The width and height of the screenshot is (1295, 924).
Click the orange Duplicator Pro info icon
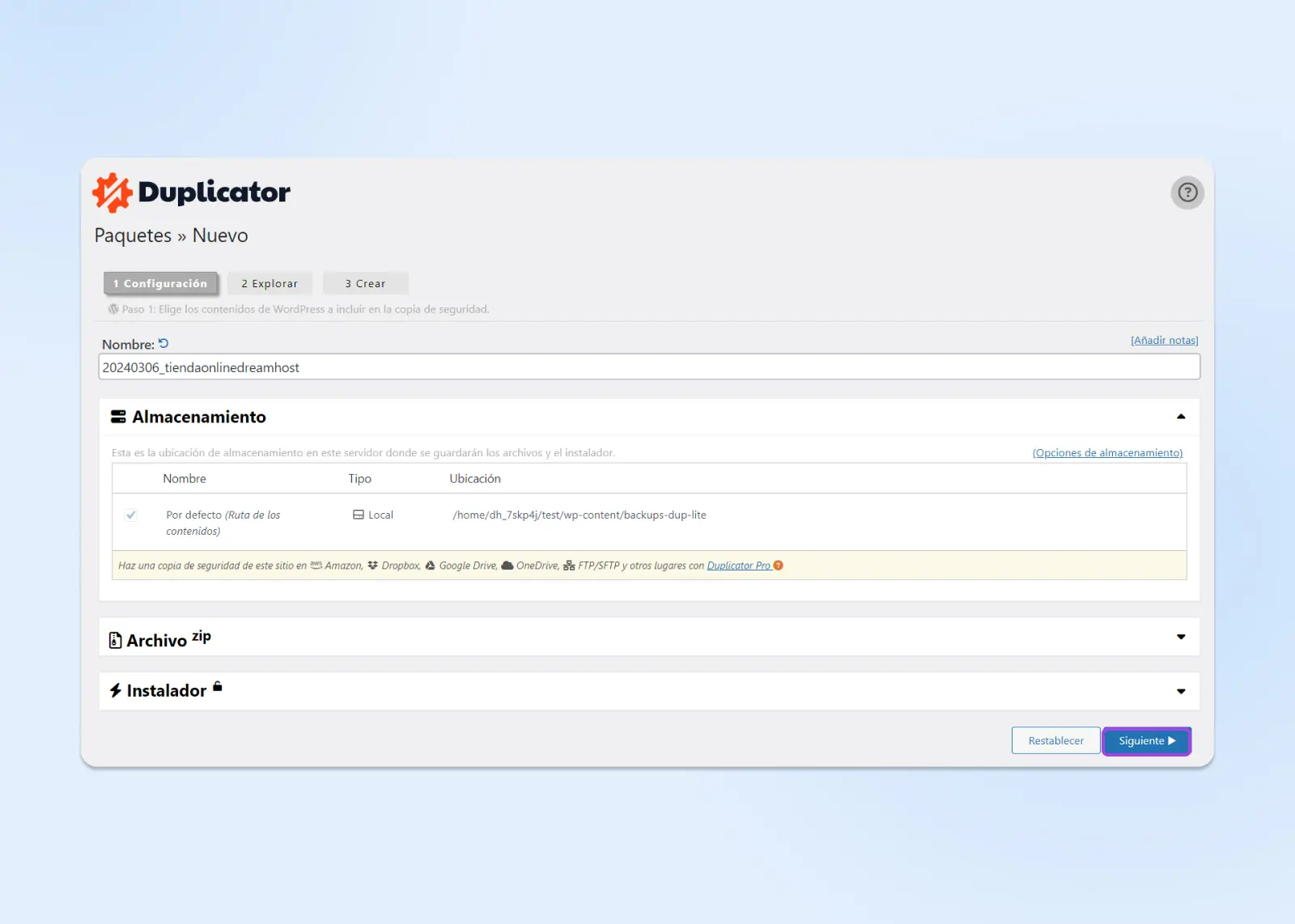[x=779, y=566]
